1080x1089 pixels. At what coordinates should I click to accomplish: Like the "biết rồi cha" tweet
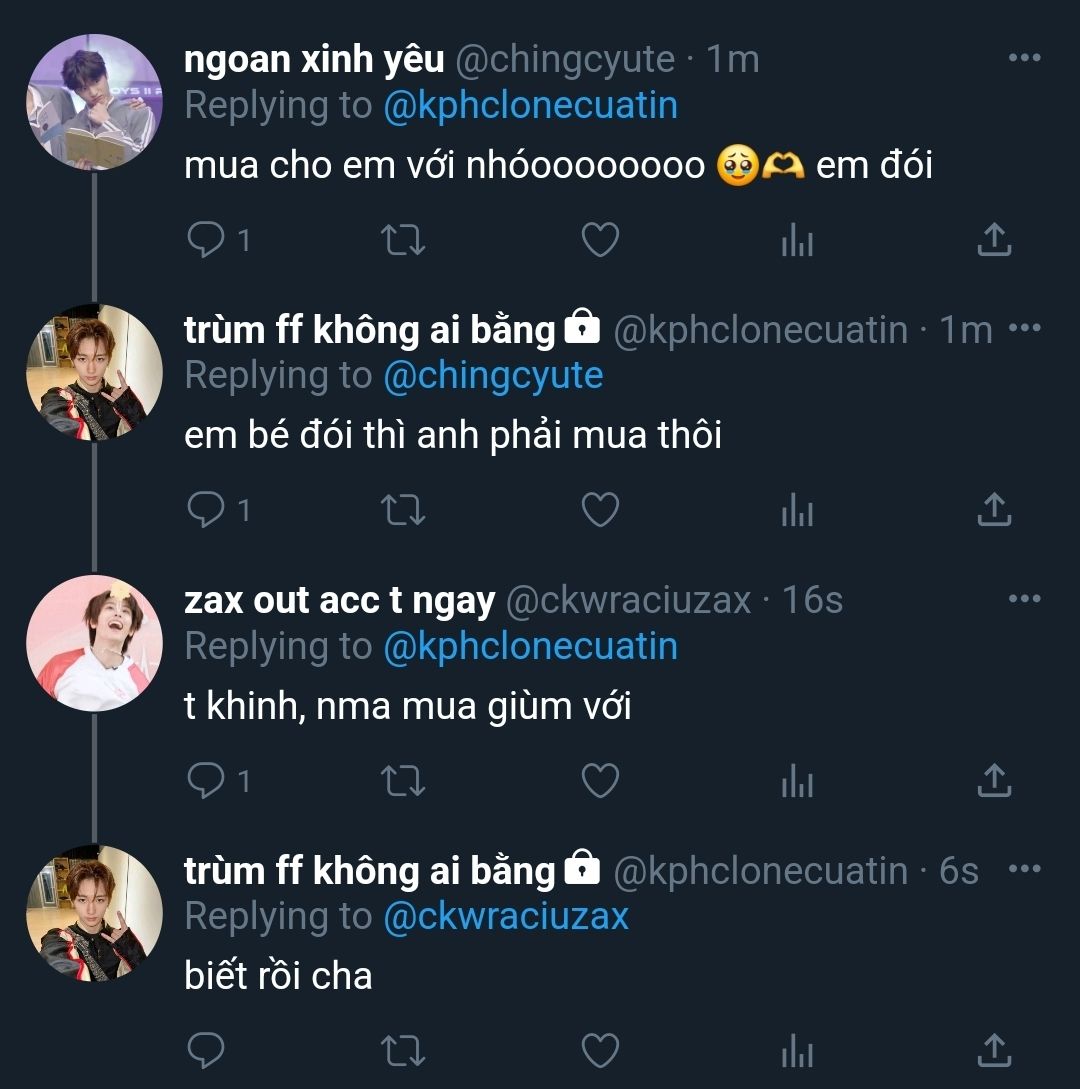point(600,1050)
